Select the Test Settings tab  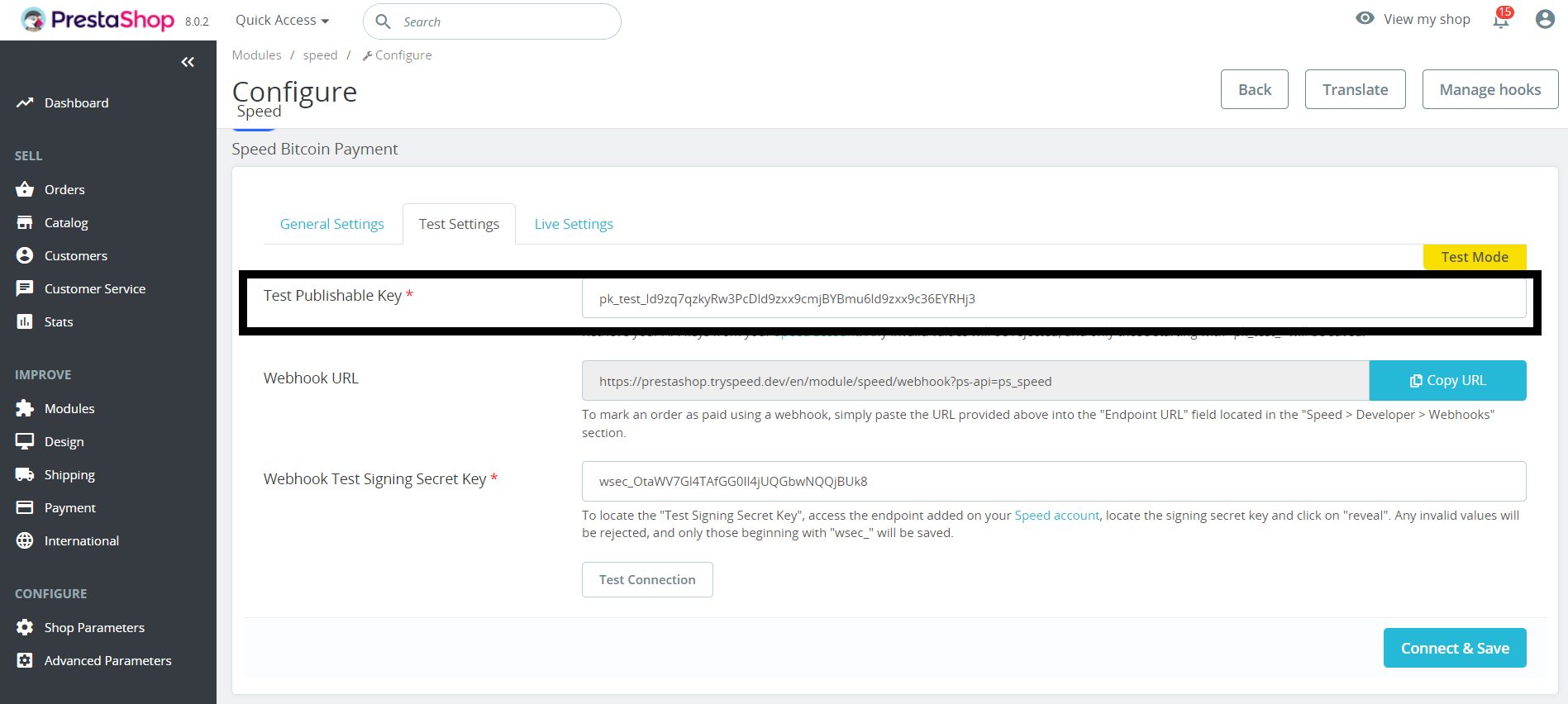tap(459, 224)
